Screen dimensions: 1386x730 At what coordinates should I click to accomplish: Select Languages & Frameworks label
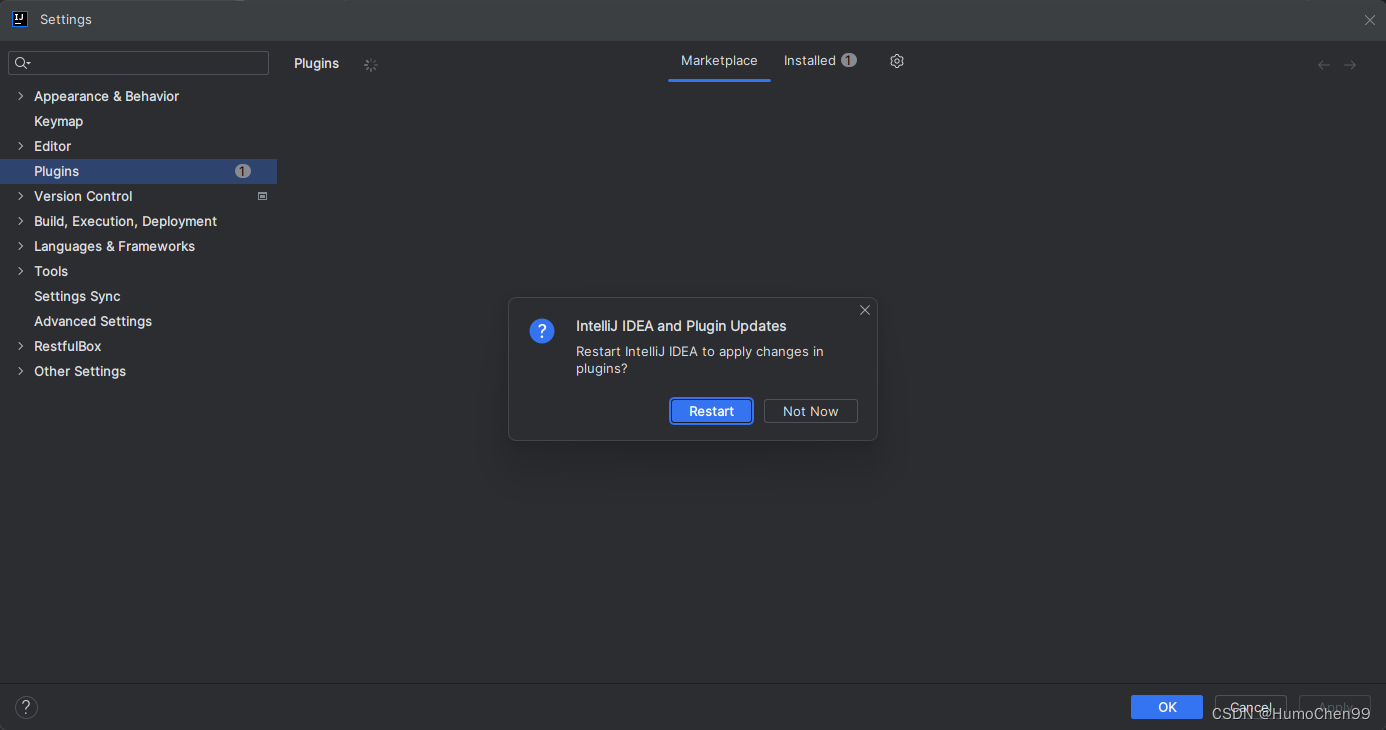pyautogui.click(x=114, y=246)
